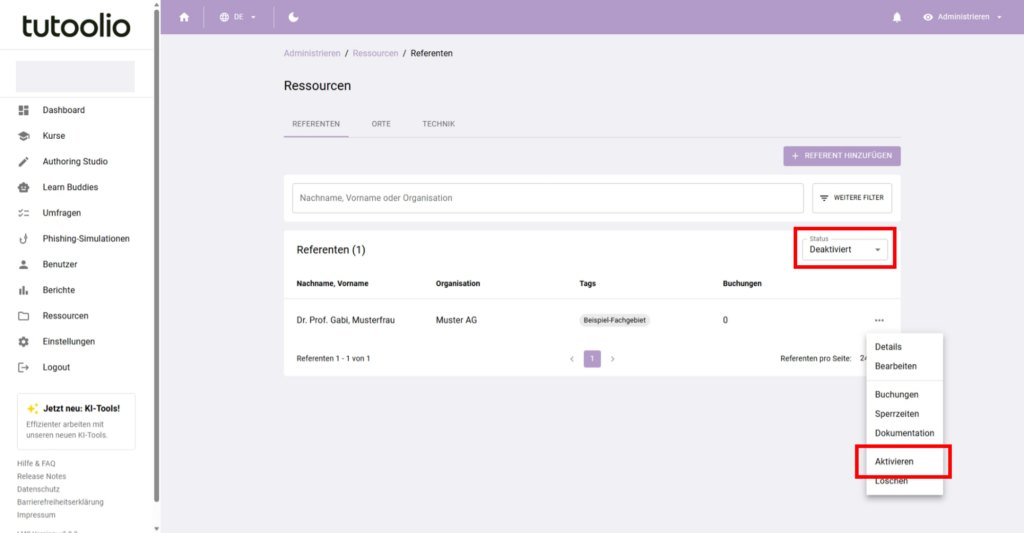
Task: Click the Dr. Prof. Gabi, Musterfrau row name
Action: pyautogui.click(x=345, y=320)
